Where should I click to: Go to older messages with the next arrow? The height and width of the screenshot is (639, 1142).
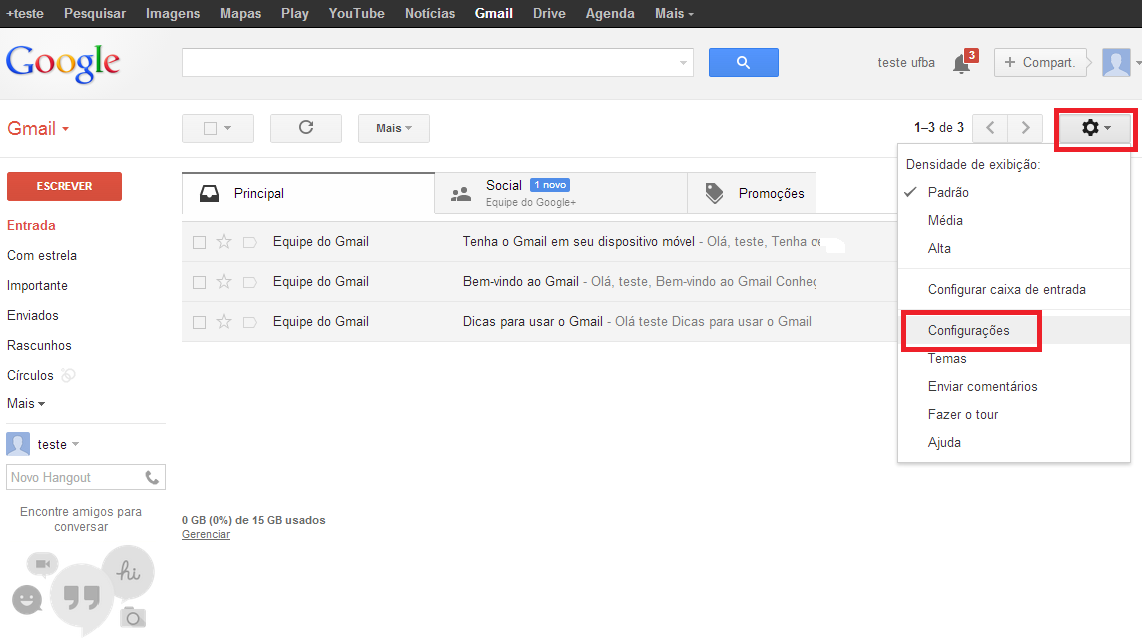pos(1025,128)
